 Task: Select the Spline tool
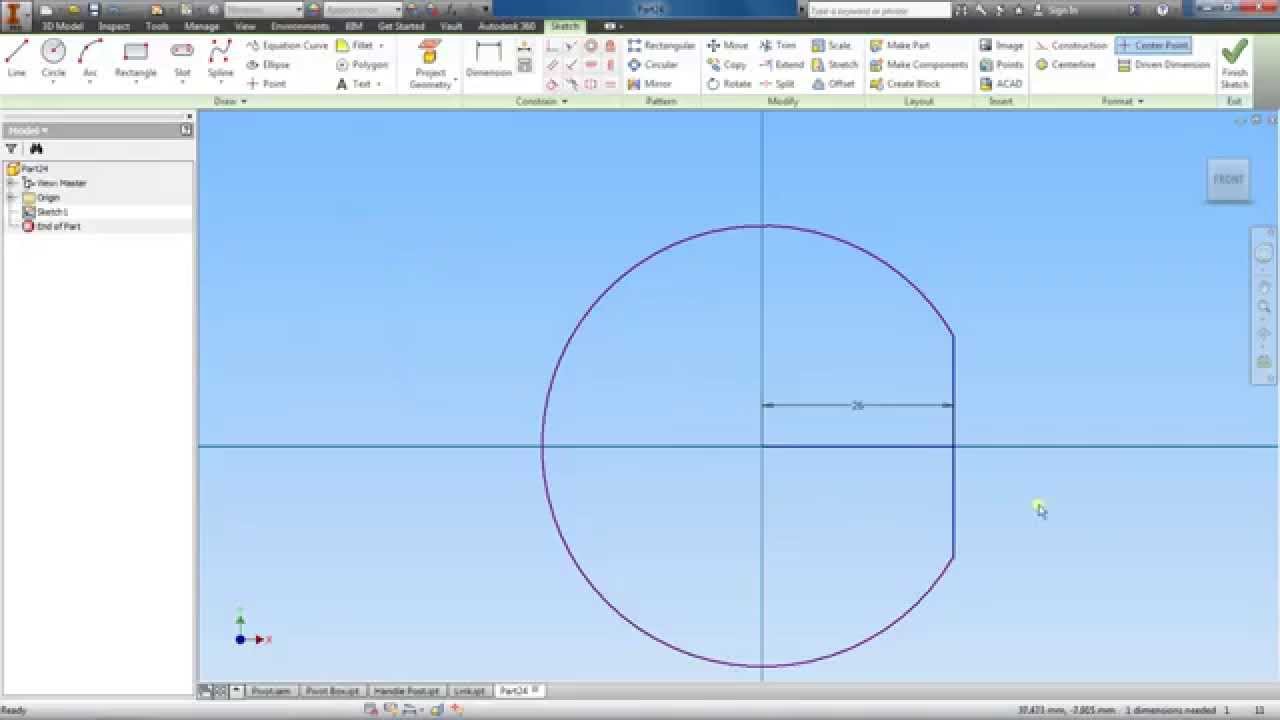(x=220, y=58)
